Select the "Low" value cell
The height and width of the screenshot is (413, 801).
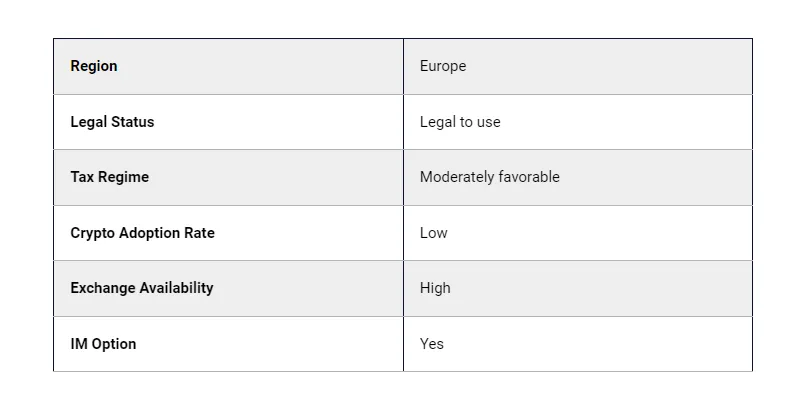(434, 233)
